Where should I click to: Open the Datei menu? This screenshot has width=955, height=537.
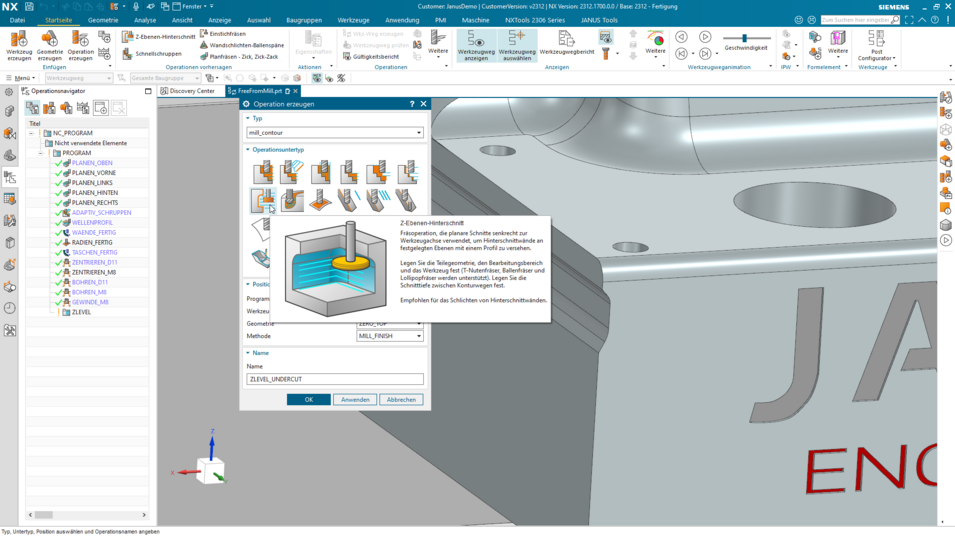18,20
